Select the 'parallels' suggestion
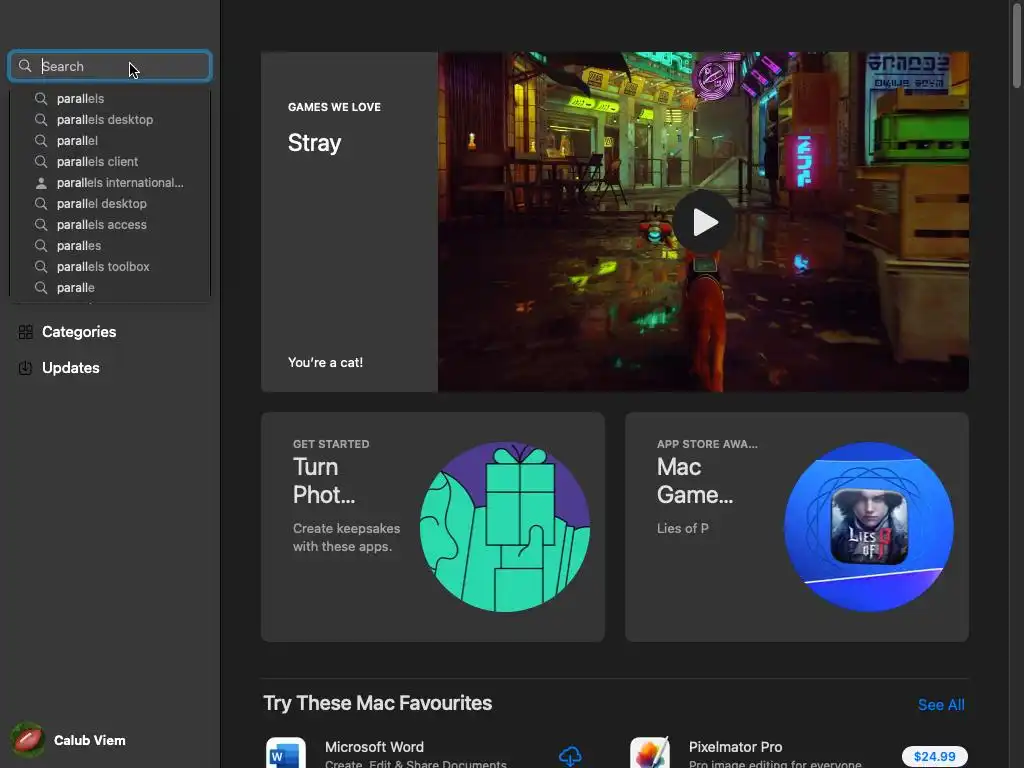Screen dimensions: 1024x768 110,99
